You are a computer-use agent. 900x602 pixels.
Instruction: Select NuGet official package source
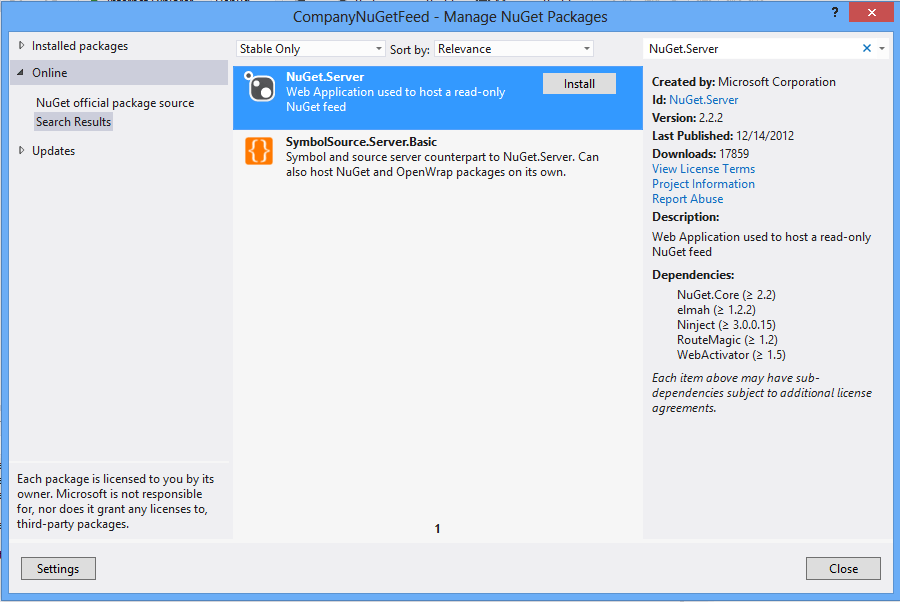115,103
